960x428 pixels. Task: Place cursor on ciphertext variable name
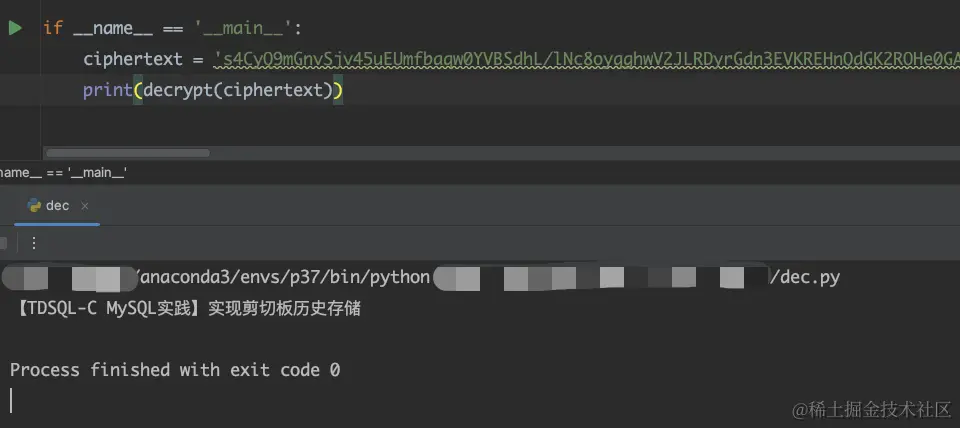(133, 59)
